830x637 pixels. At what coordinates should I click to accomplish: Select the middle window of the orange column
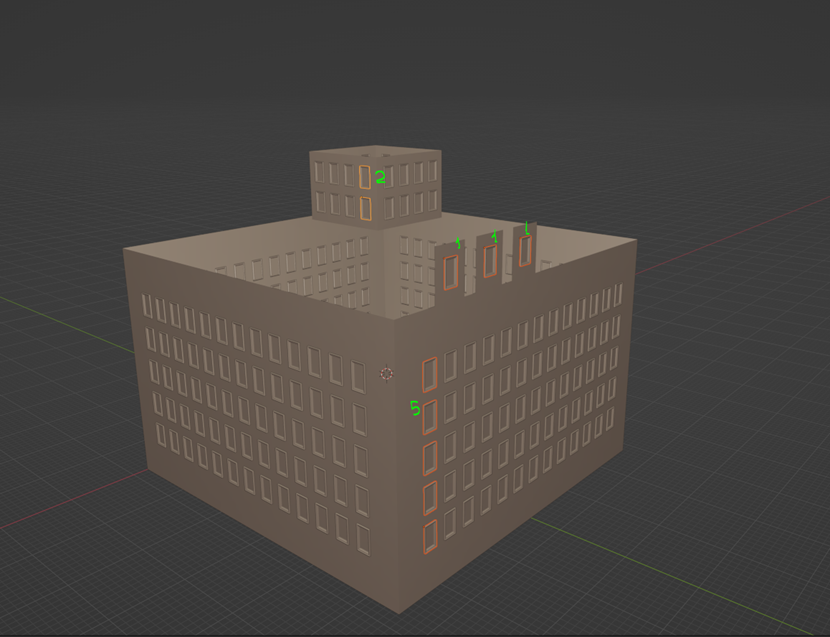pos(430,457)
